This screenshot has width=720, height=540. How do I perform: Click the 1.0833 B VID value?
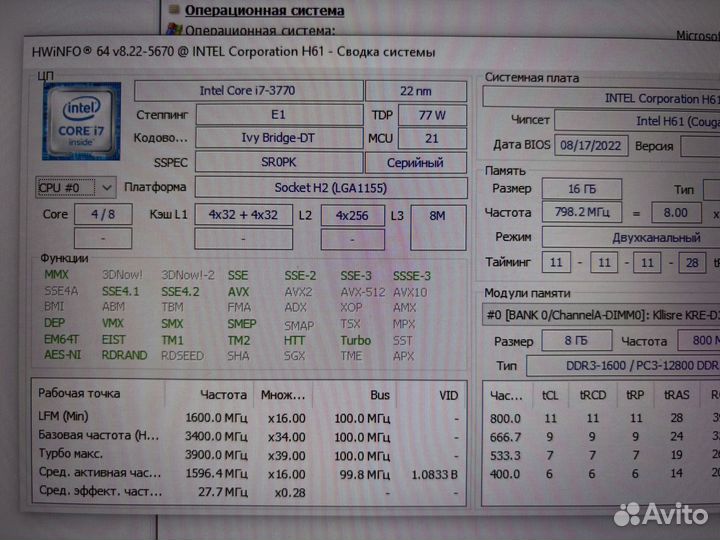tap(434, 474)
